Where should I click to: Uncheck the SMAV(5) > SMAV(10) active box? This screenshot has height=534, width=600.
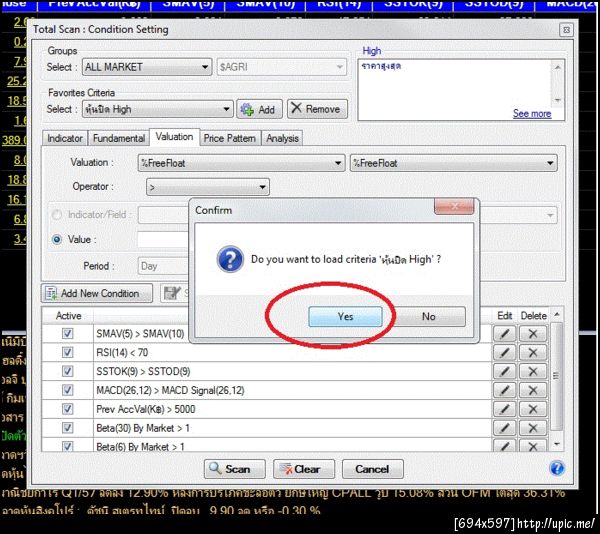tap(68, 333)
